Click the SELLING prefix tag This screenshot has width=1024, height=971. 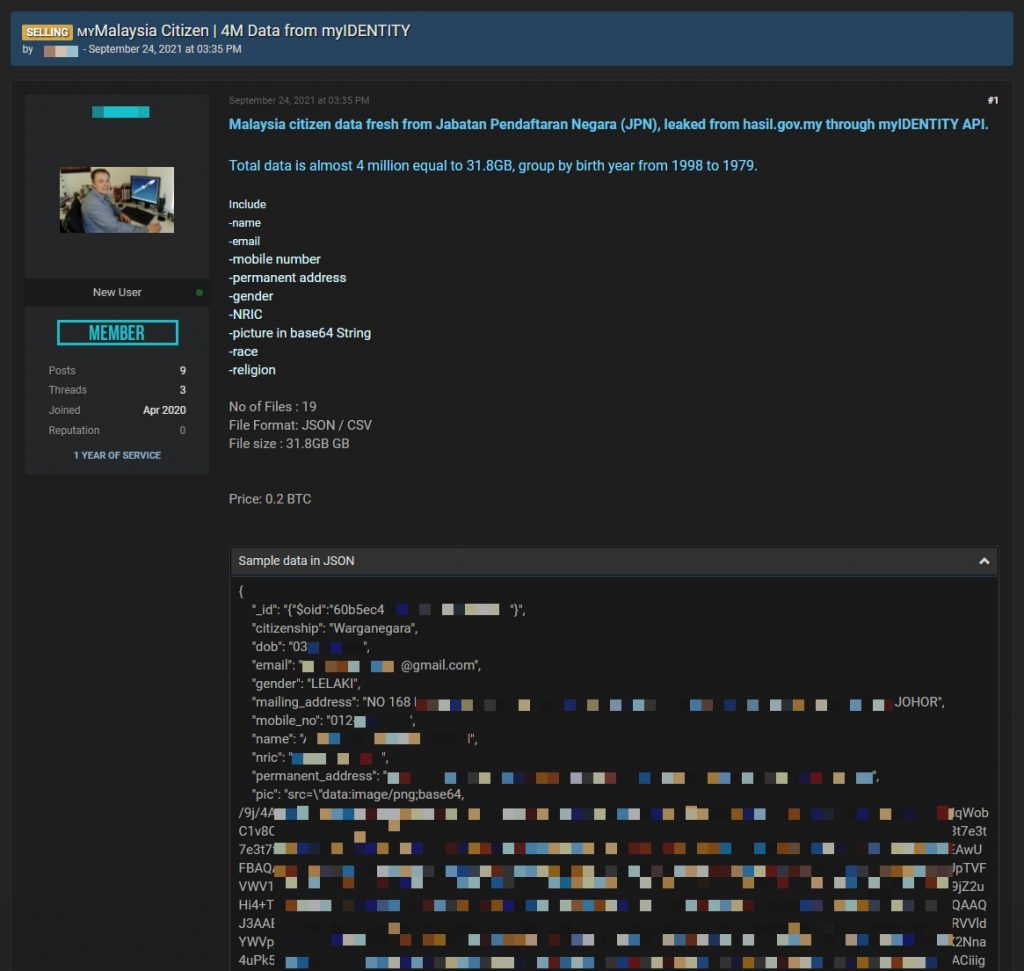pos(47,32)
